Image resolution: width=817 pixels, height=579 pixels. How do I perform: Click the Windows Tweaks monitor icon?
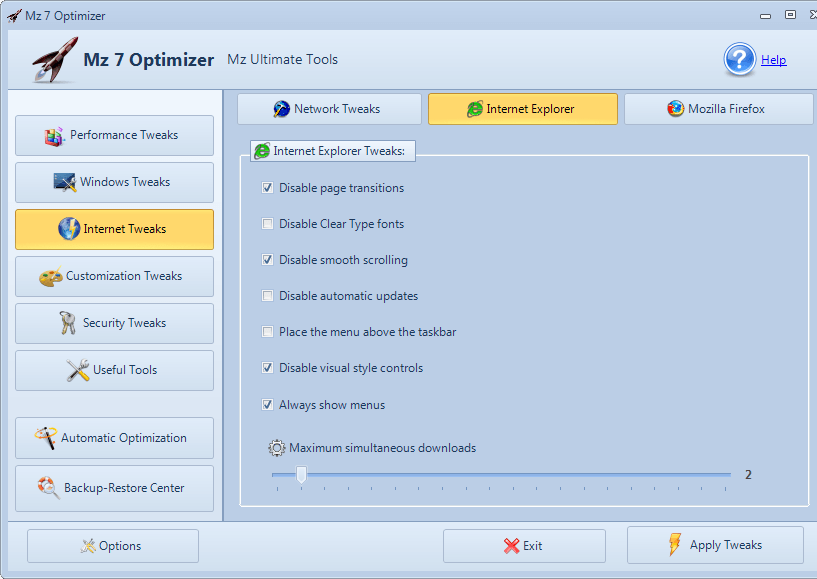pos(65,182)
